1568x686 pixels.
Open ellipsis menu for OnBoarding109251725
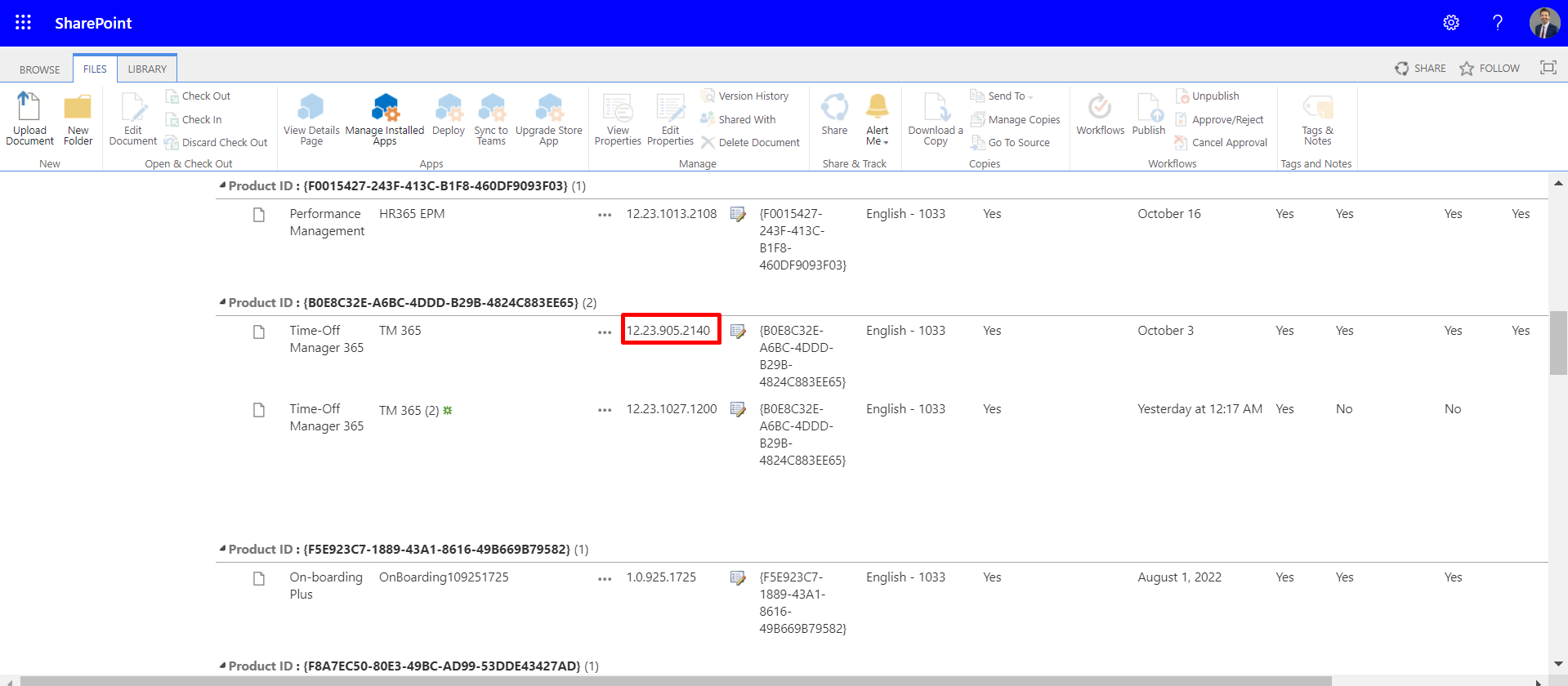pyautogui.click(x=605, y=578)
